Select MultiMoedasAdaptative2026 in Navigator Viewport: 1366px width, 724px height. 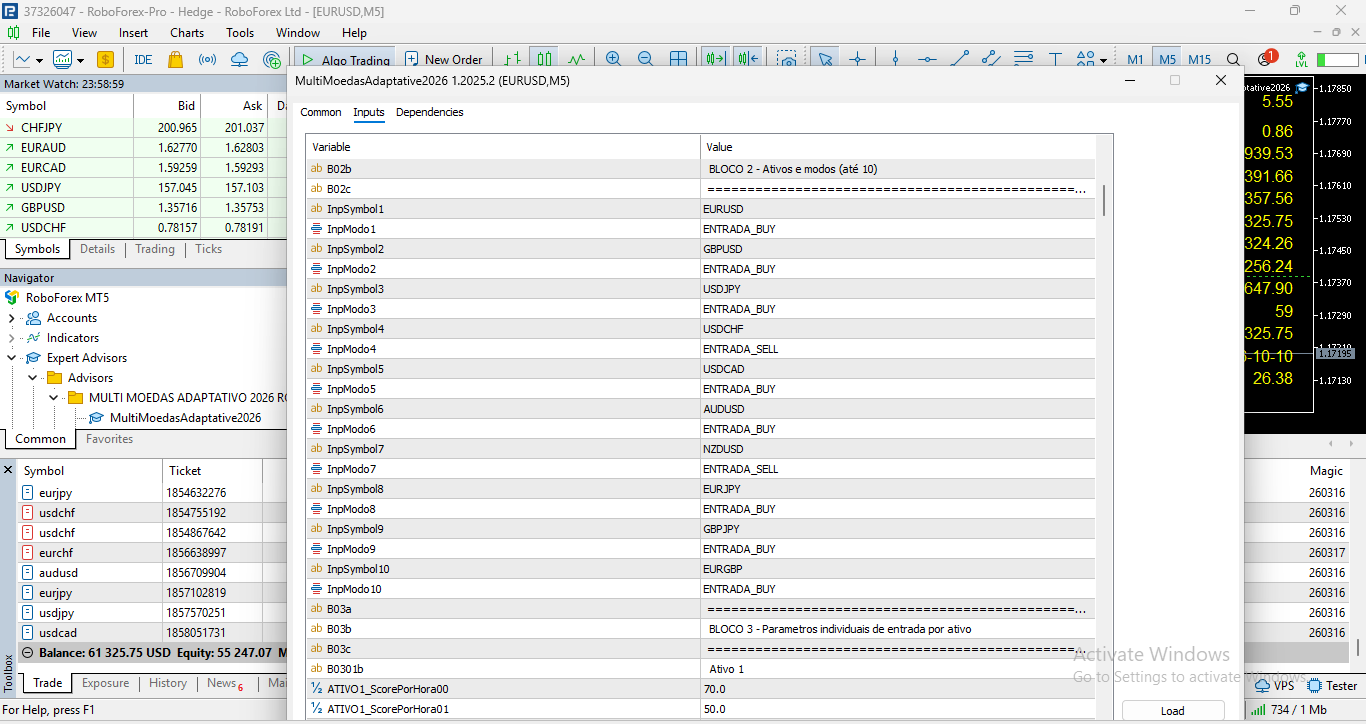pyautogui.click(x=185, y=418)
